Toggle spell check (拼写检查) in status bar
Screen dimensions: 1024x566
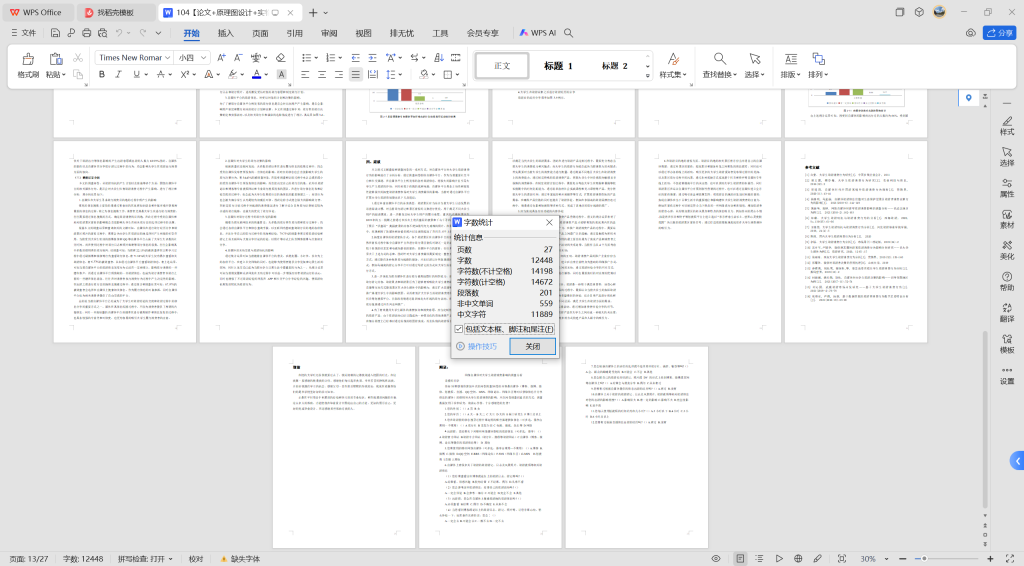[145, 559]
